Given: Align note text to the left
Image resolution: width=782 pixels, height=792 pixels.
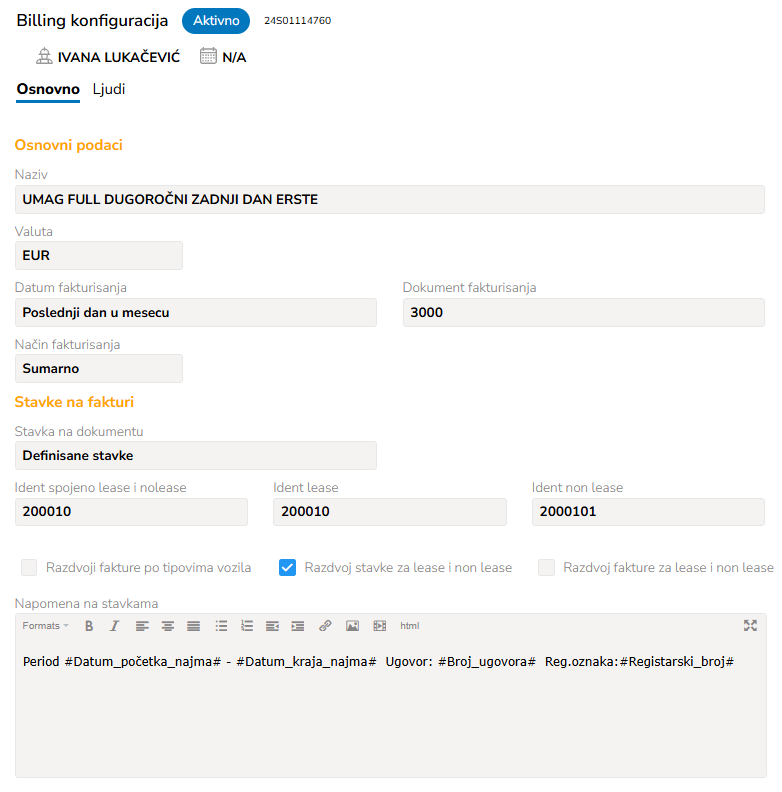Looking at the screenshot, I should (x=142, y=626).
